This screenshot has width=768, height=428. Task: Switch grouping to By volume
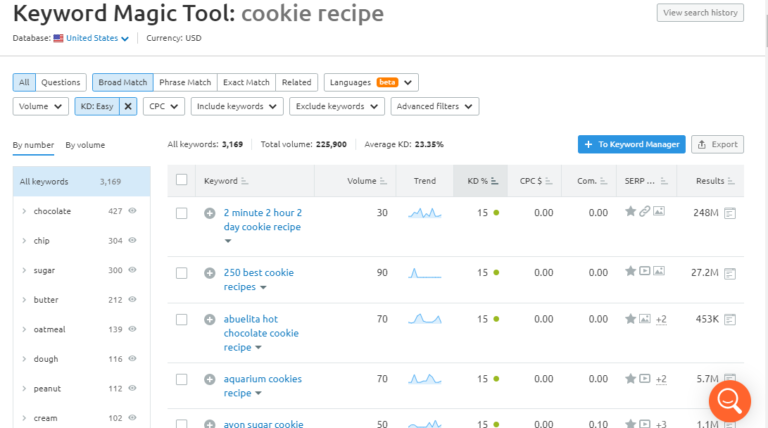point(85,145)
